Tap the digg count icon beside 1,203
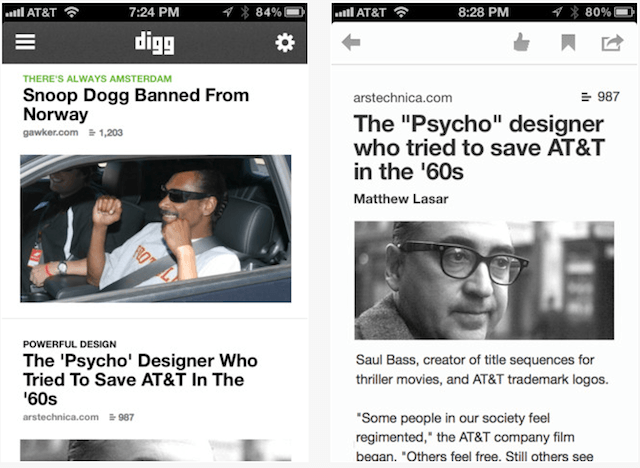 [92, 133]
